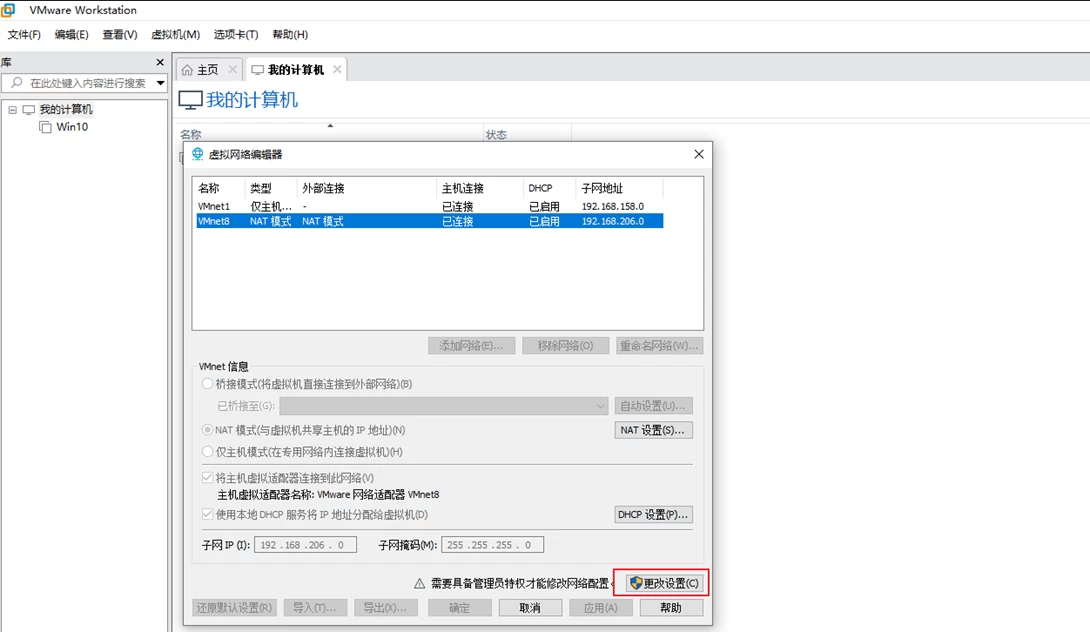The image size is (1090, 632).
Task: Switch to the 我的计算机 tab
Action: click(297, 70)
